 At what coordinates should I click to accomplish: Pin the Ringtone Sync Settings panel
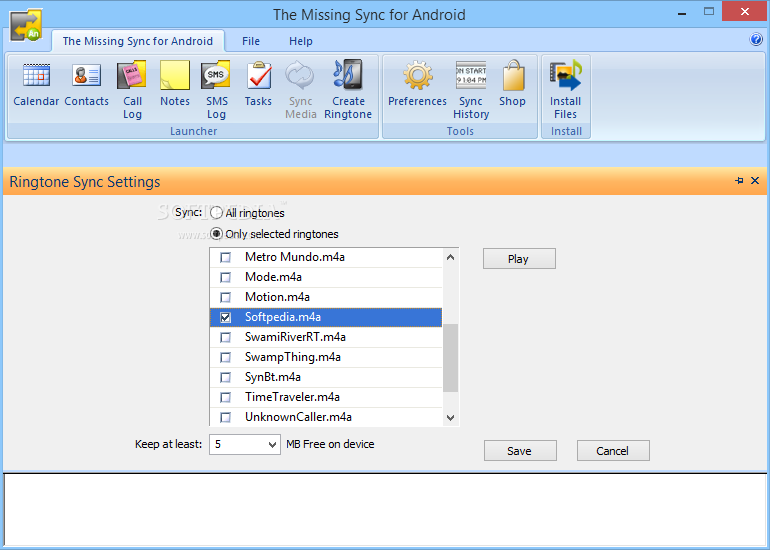[739, 181]
